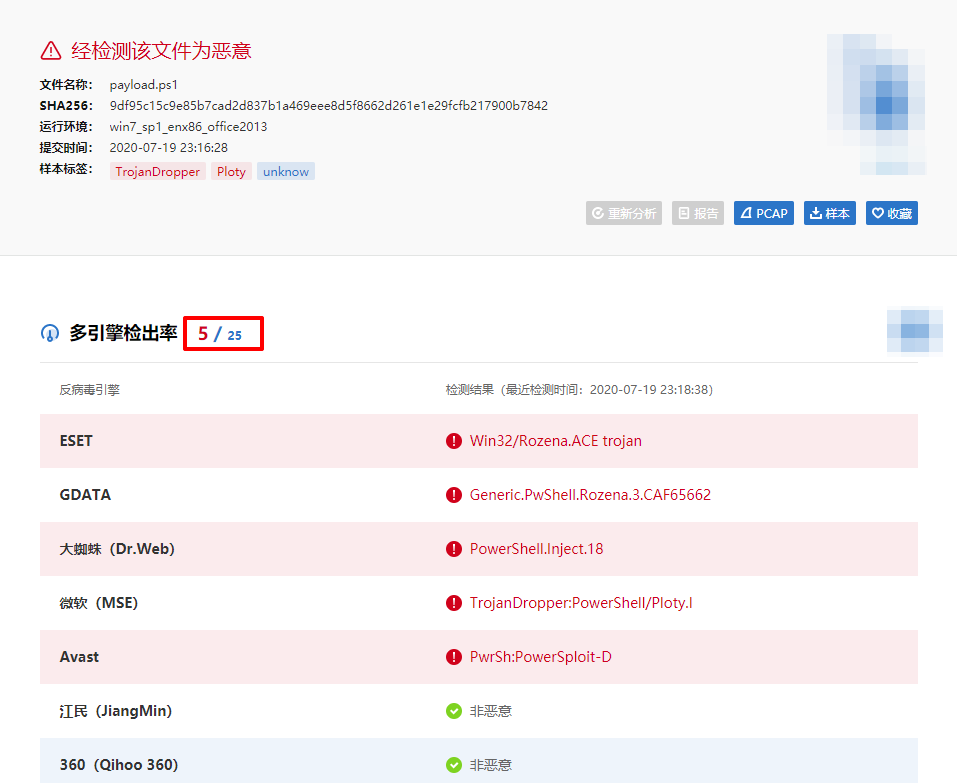The height and width of the screenshot is (783, 957).
Task: Download the 样本 sample
Action: pyautogui.click(x=829, y=213)
